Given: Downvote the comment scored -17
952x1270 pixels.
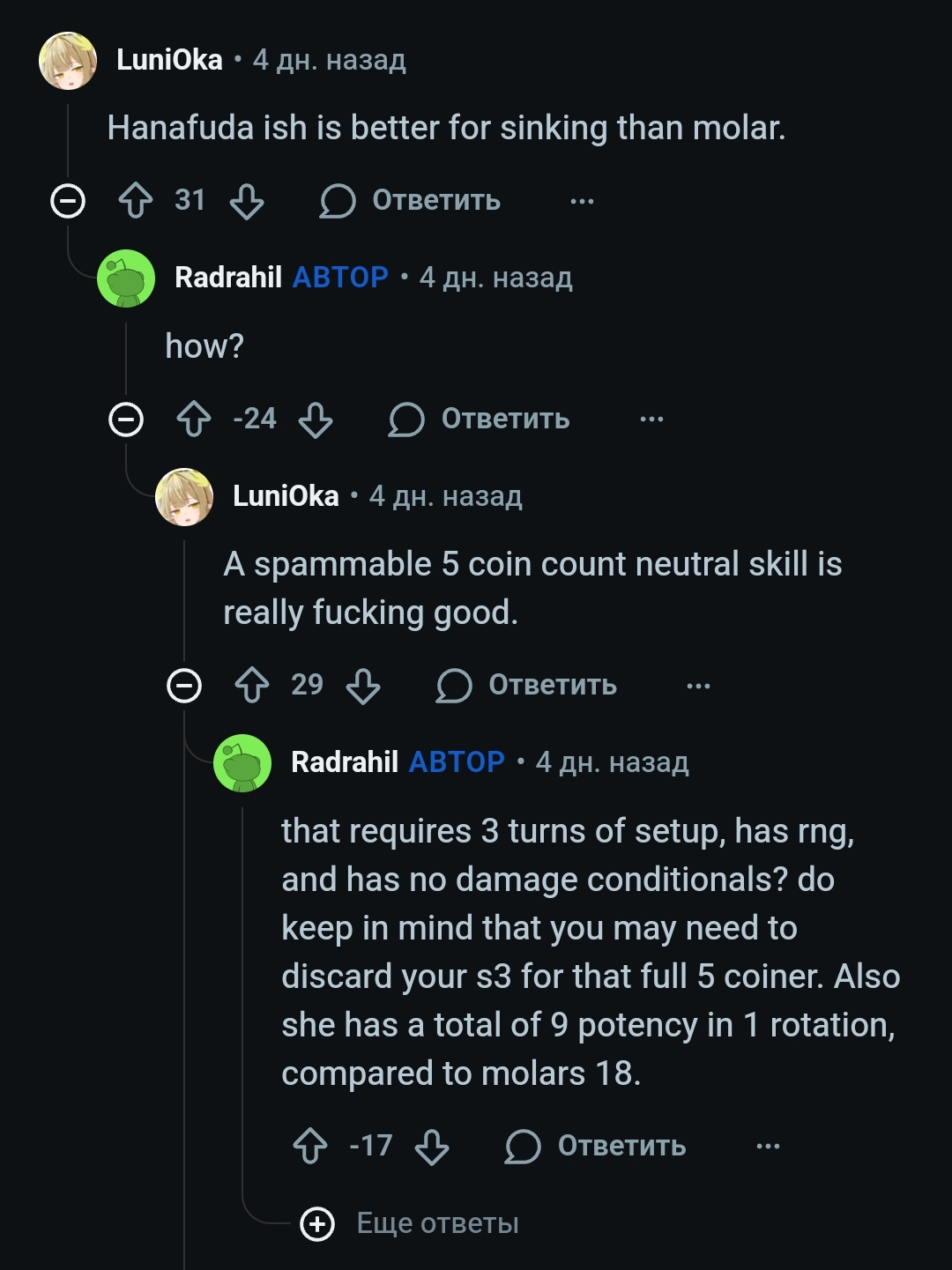Looking at the screenshot, I should coord(431,1147).
